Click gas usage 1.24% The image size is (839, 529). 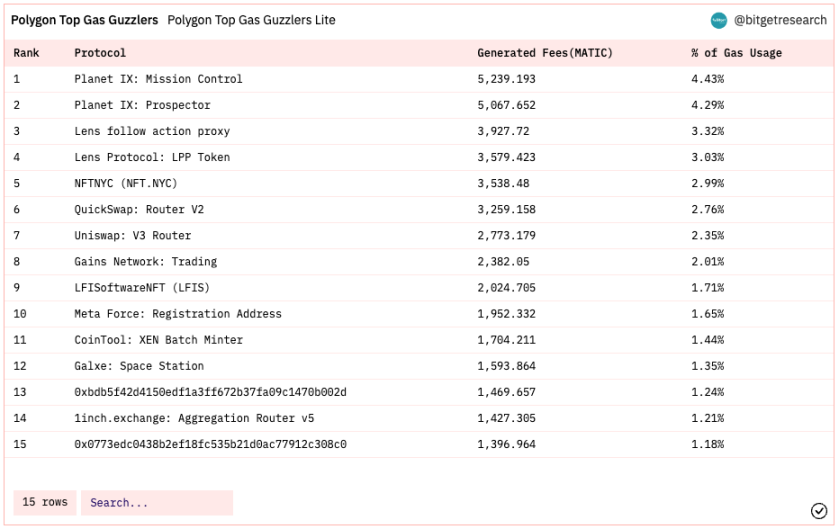point(707,392)
